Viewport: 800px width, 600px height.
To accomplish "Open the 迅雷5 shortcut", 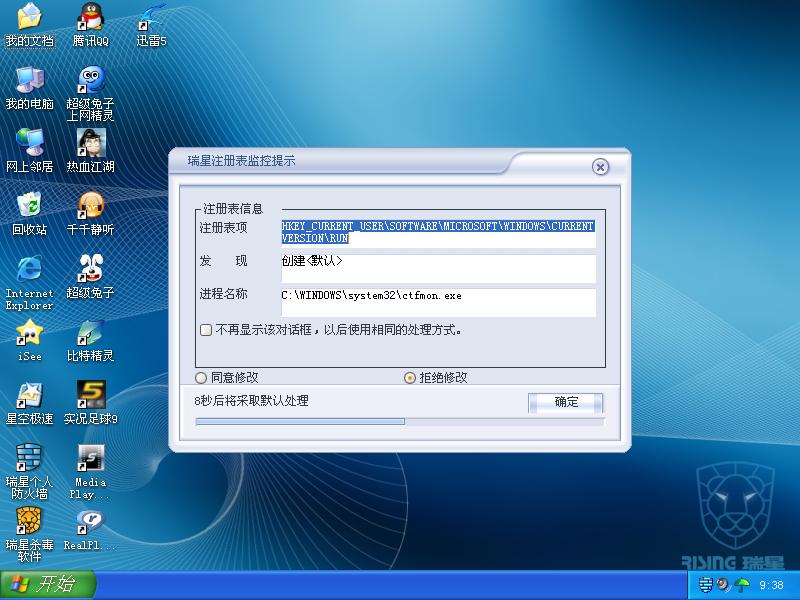I will (x=151, y=24).
